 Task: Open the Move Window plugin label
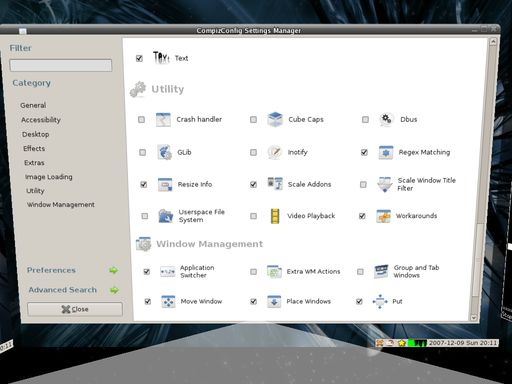point(201,301)
